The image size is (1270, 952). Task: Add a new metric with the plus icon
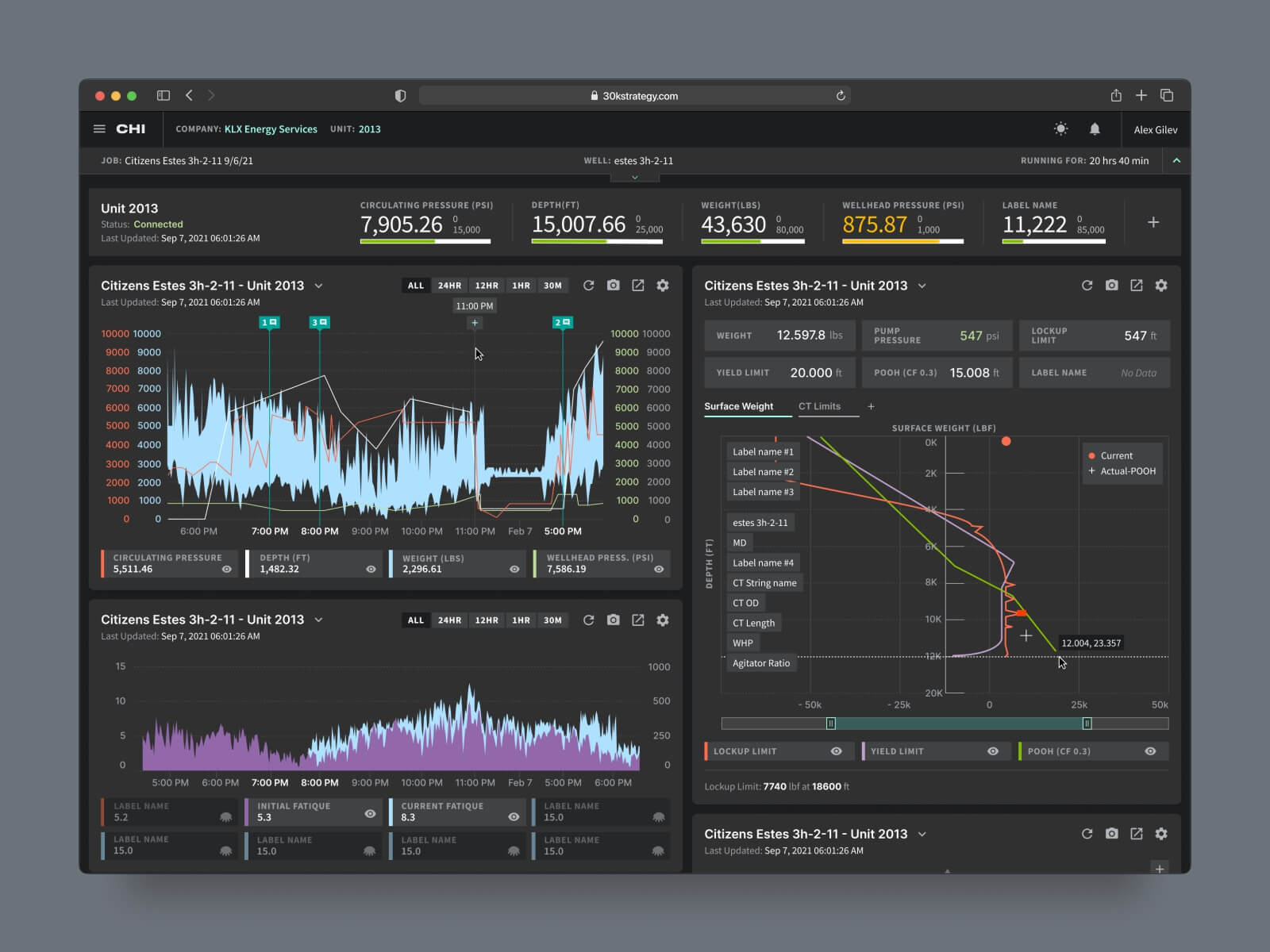coord(1153,222)
